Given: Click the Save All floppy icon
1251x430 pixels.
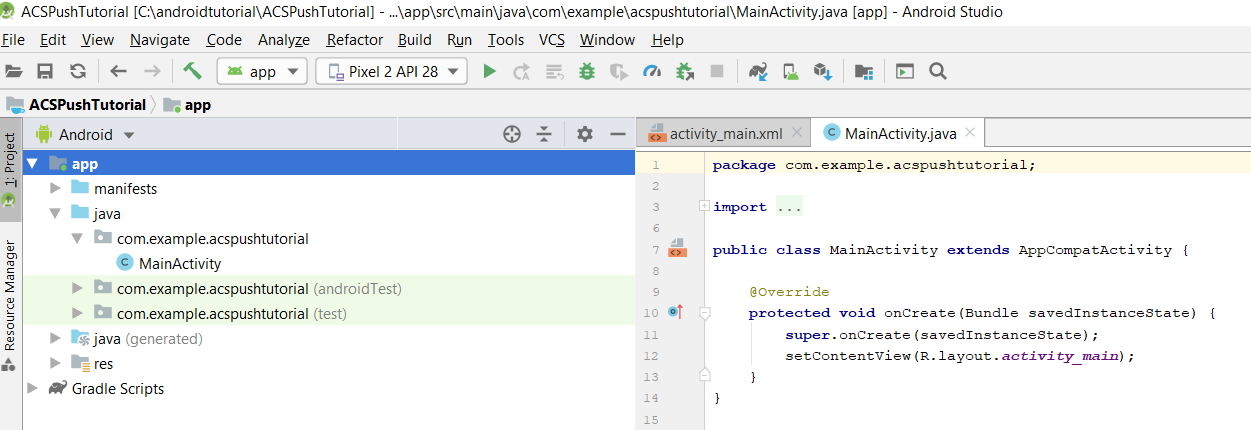Looking at the screenshot, I should click(45, 71).
